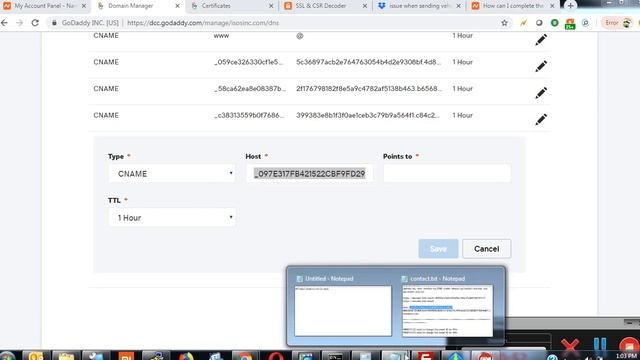Open the command prompt taskbar icon
Image resolution: width=640 pixels, height=360 pixels.
[336, 356]
